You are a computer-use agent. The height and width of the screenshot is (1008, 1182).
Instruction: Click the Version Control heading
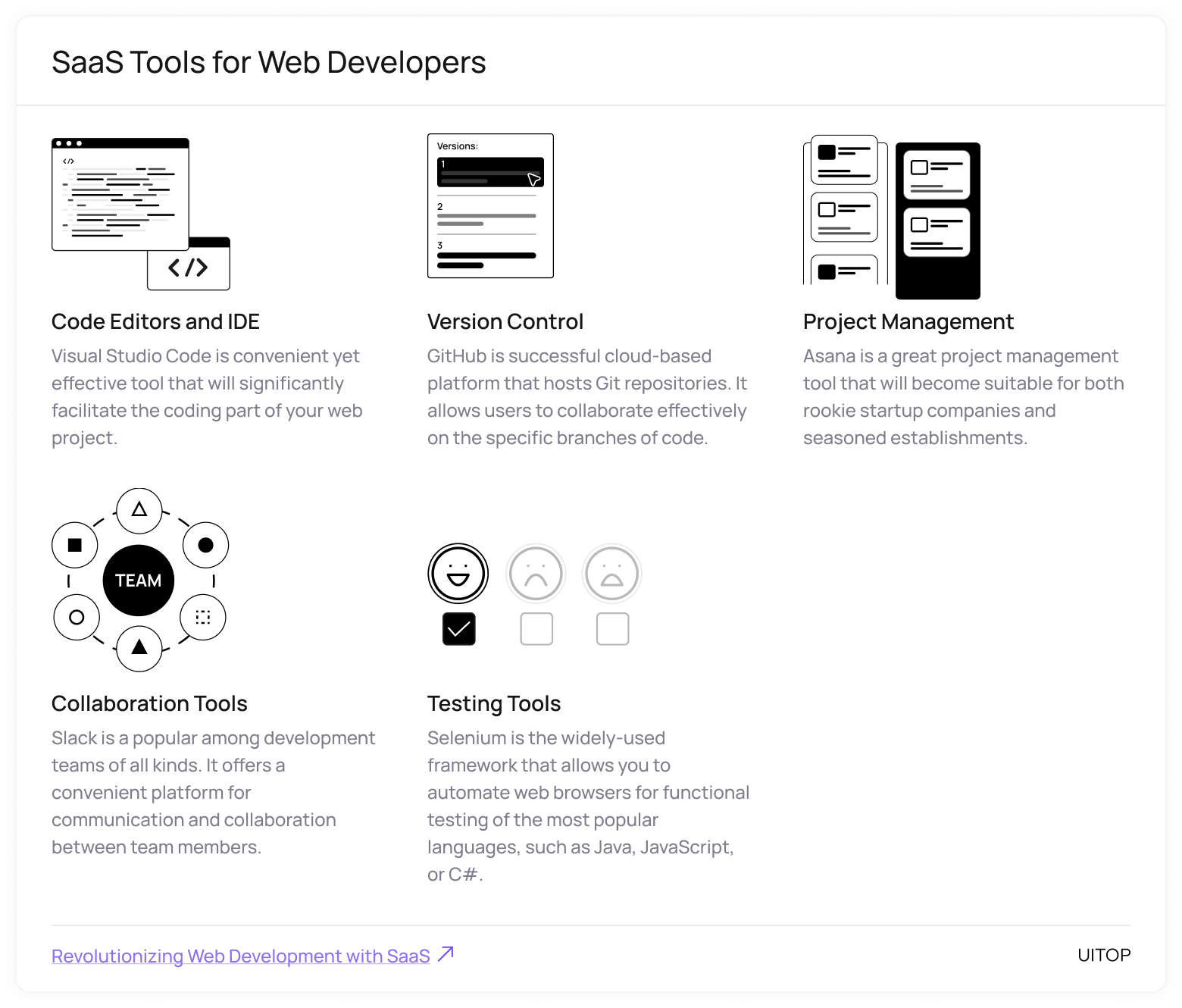(505, 322)
